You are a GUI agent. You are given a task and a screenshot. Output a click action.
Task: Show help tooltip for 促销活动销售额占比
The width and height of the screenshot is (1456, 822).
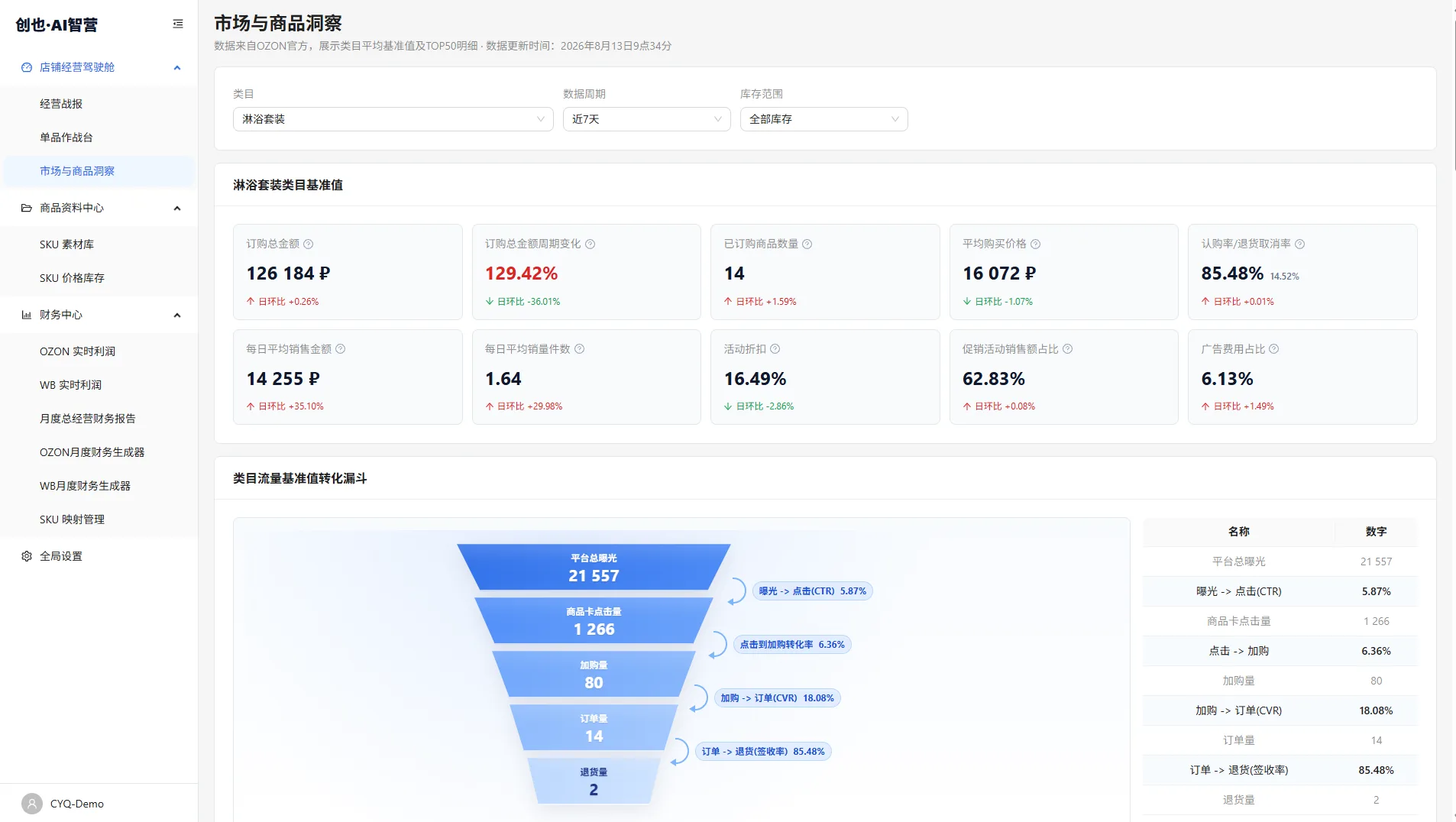tap(1068, 349)
